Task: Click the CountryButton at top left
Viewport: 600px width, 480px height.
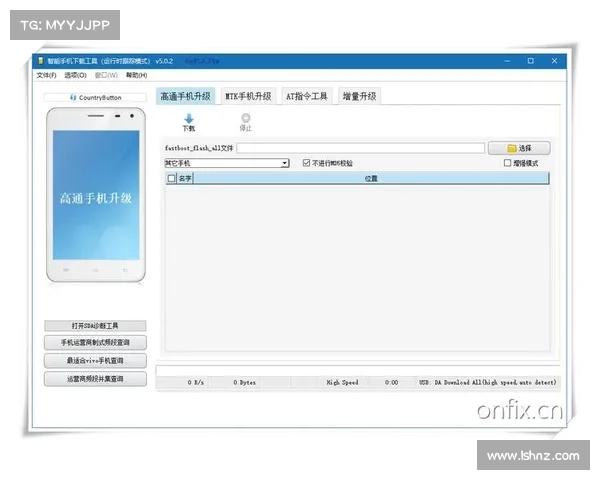Action: click(95, 98)
